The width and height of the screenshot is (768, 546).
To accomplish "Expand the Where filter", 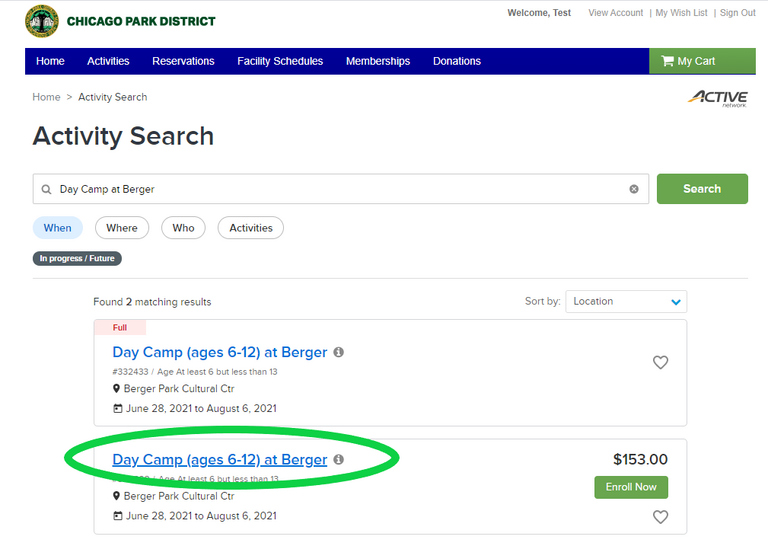I will [122, 228].
